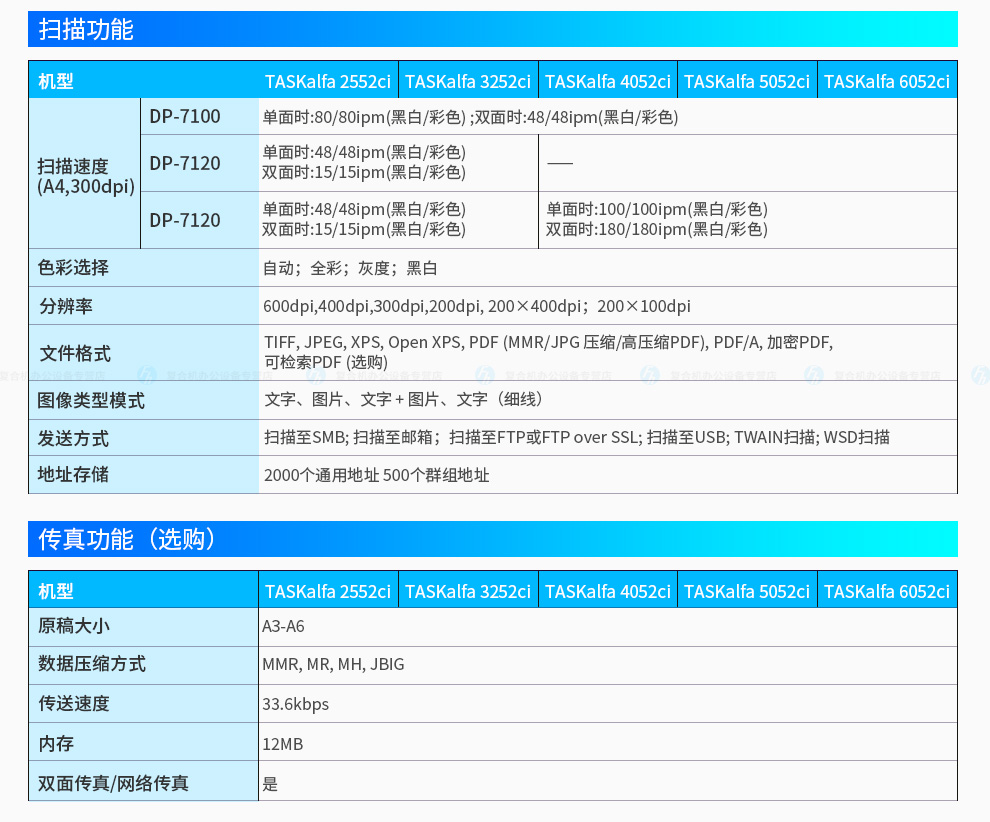
Task: Click the MMR, MR, MH, JBIG value
Action: coord(333,665)
